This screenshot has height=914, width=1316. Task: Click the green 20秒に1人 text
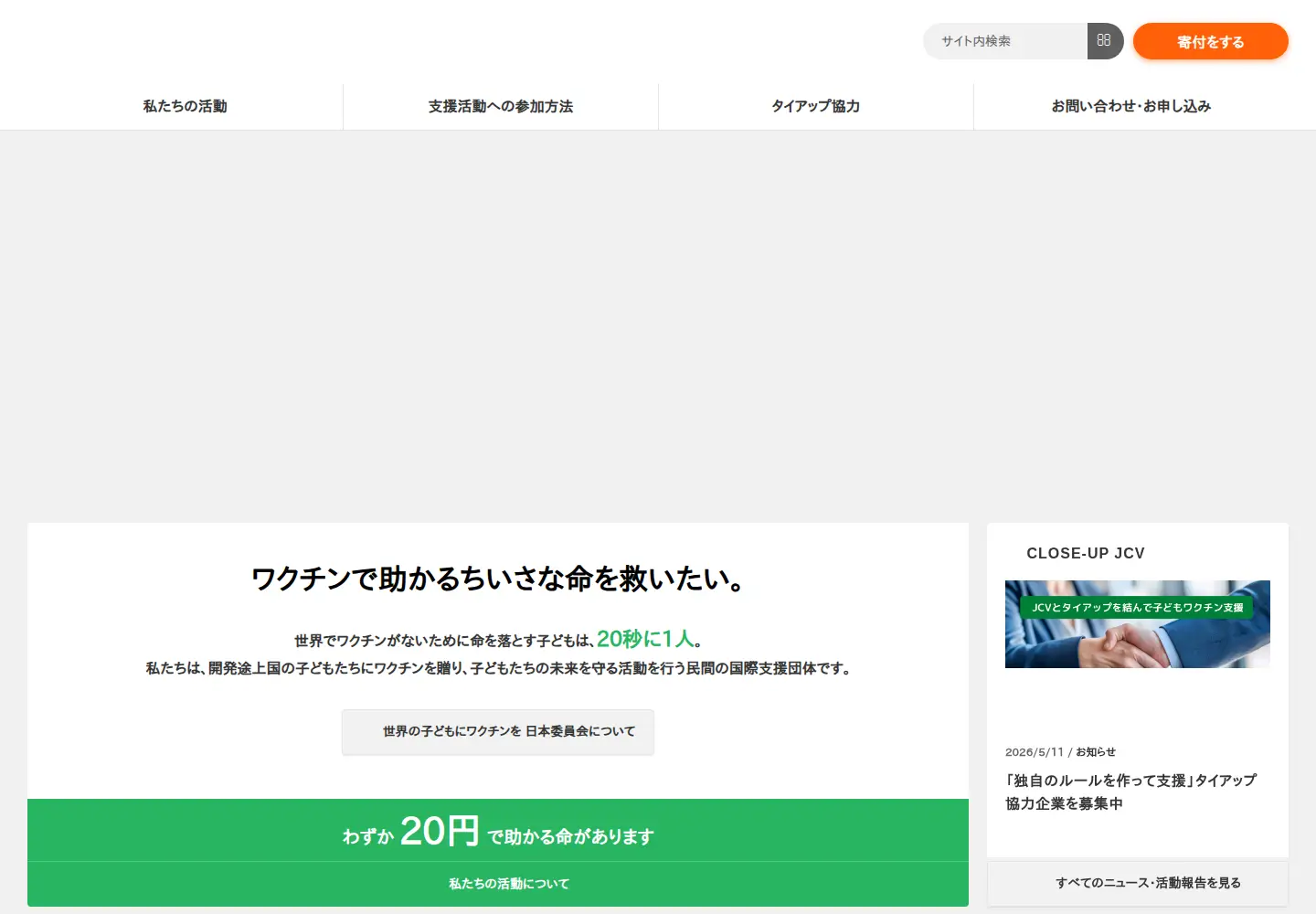[646, 638]
